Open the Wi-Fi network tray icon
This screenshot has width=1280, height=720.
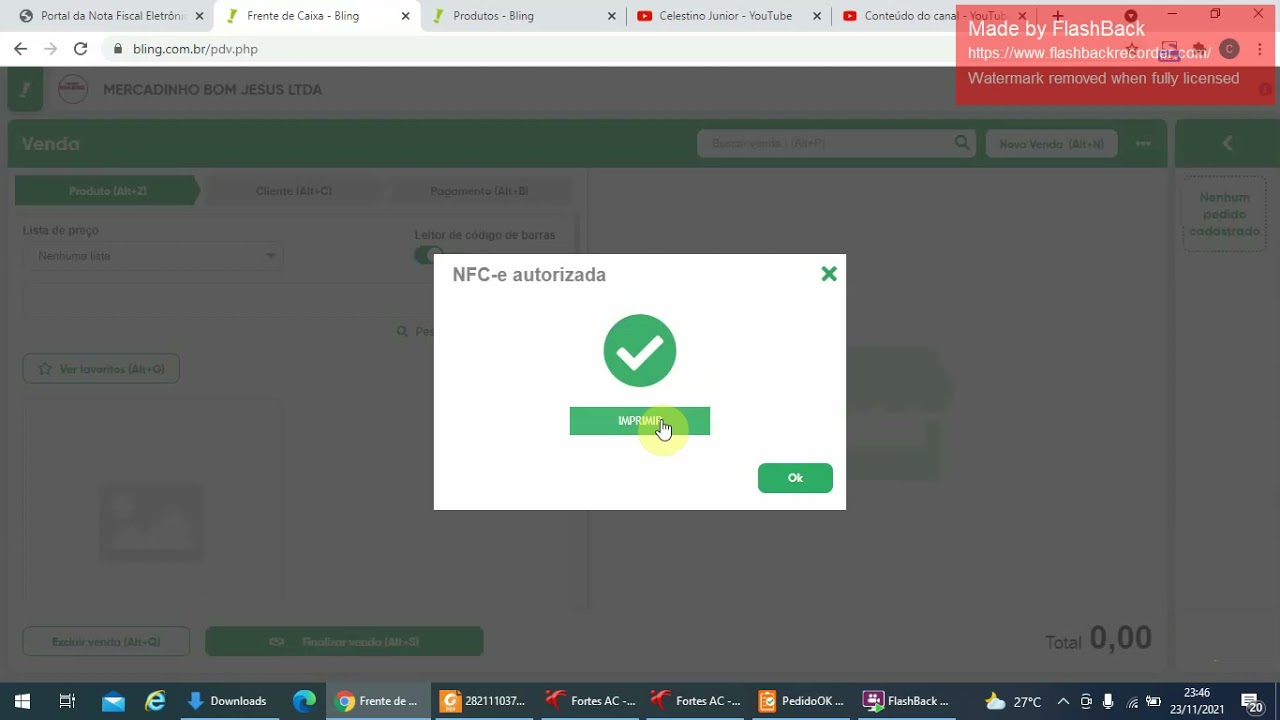pos(1132,701)
